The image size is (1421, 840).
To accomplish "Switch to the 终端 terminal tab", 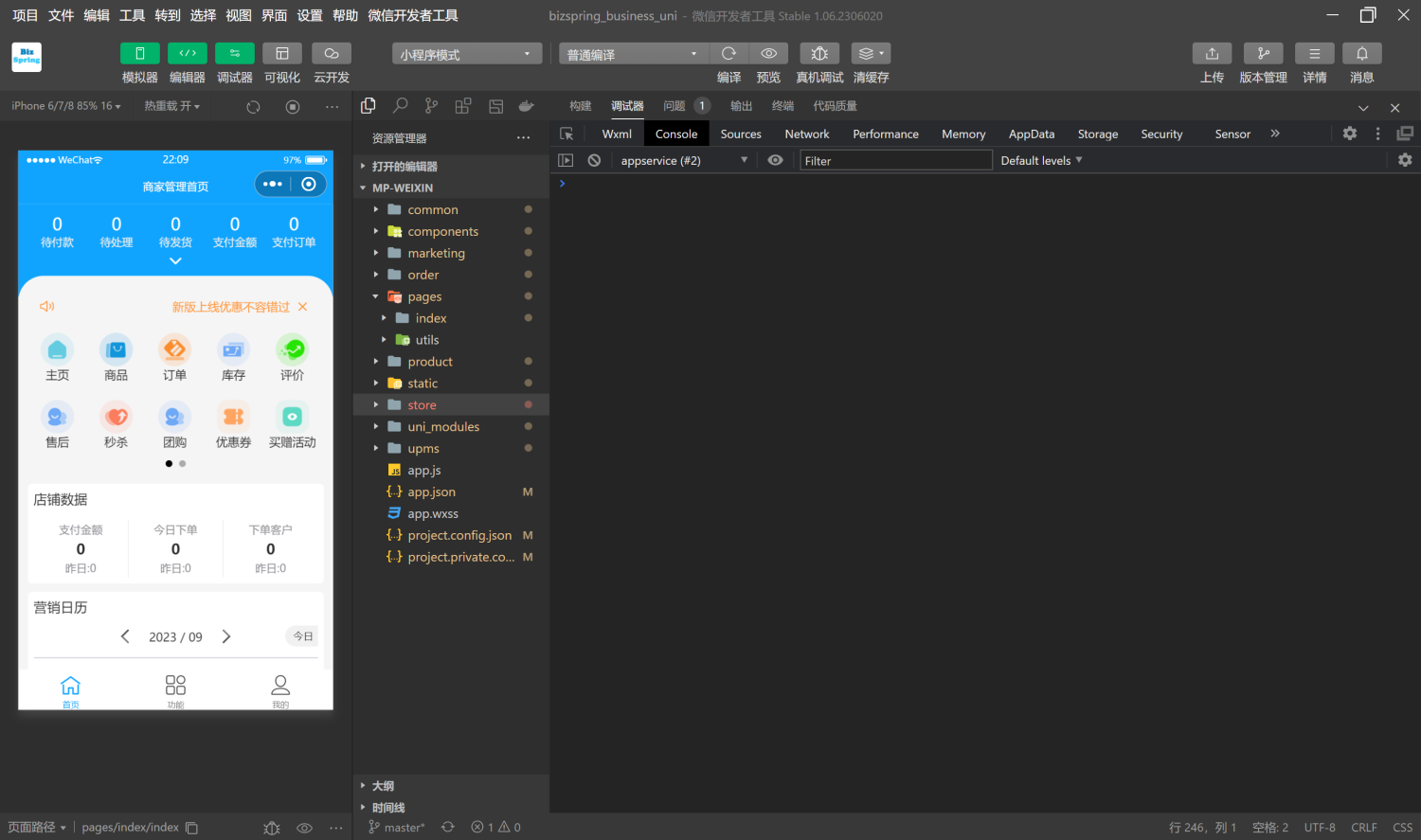I will (x=782, y=106).
